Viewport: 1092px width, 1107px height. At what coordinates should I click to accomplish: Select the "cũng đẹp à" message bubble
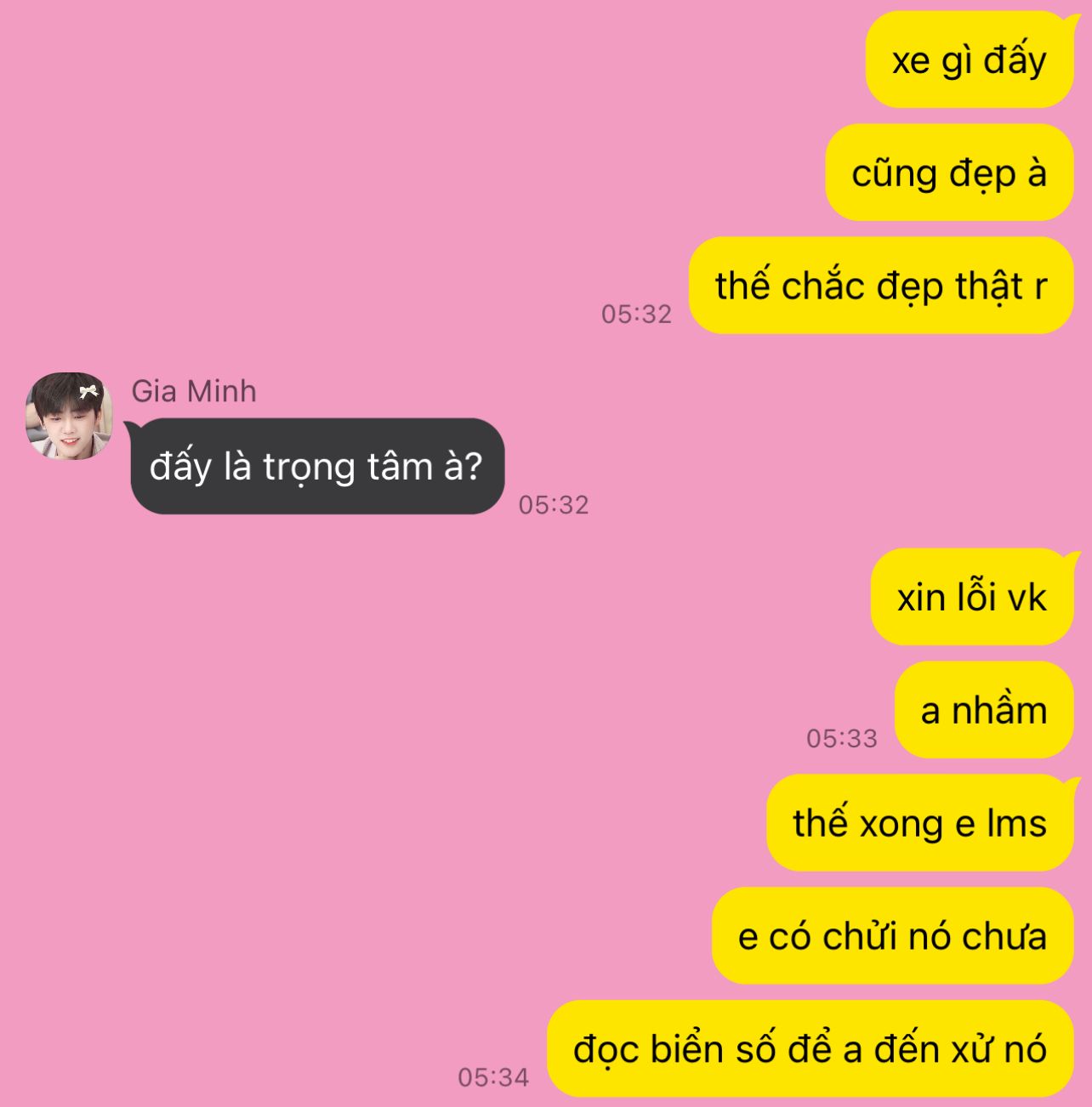[949, 173]
